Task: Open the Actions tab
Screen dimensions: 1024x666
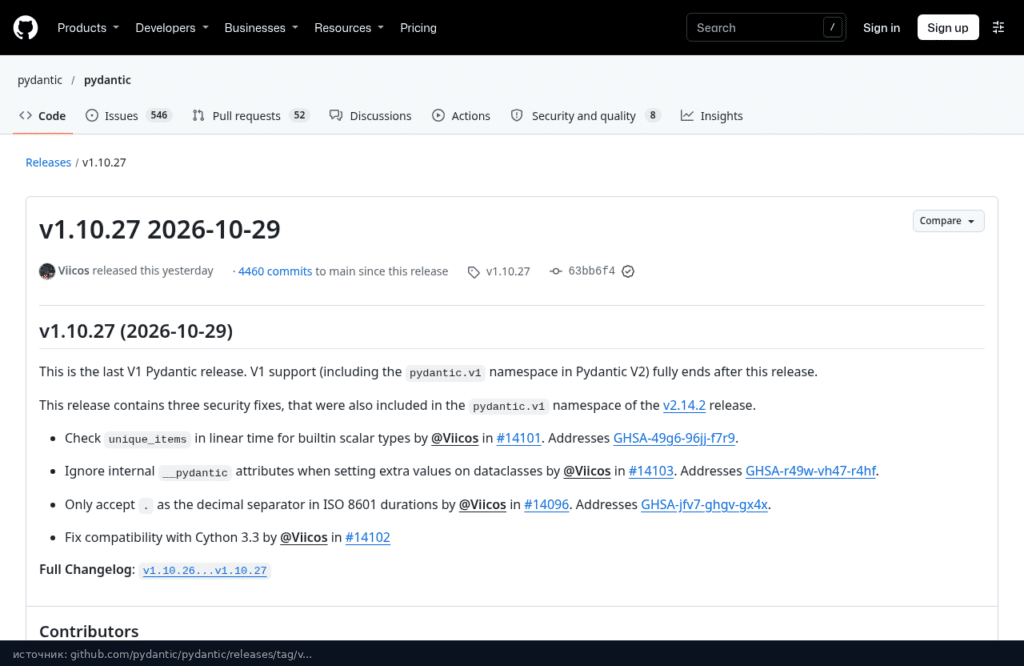Action: tap(460, 116)
